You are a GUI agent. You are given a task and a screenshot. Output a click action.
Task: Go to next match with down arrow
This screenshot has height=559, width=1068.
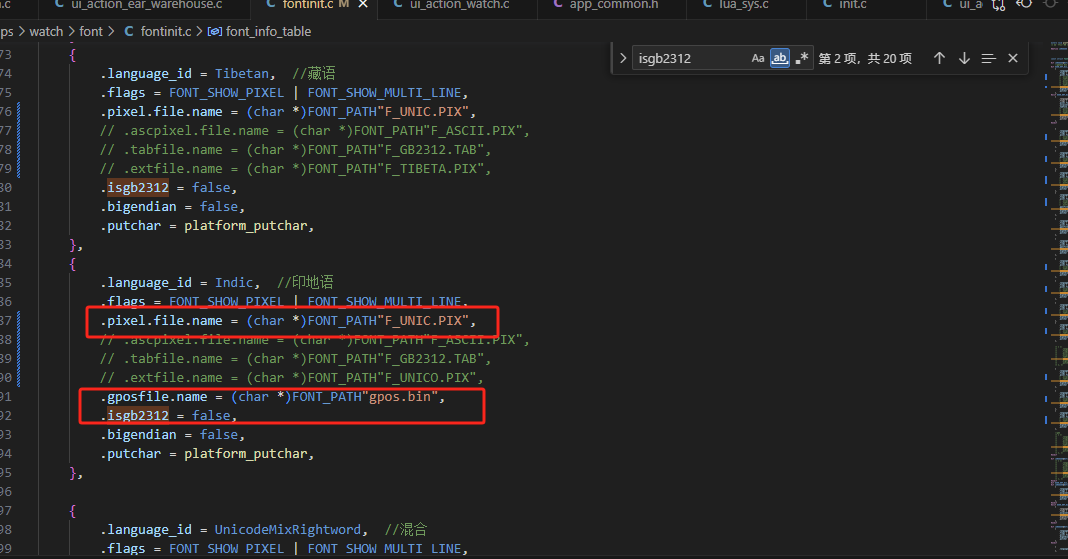pos(964,59)
